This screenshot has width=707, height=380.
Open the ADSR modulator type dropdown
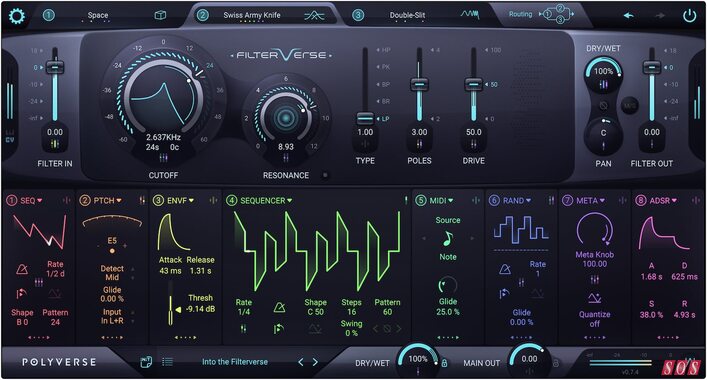pyautogui.click(x=663, y=201)
